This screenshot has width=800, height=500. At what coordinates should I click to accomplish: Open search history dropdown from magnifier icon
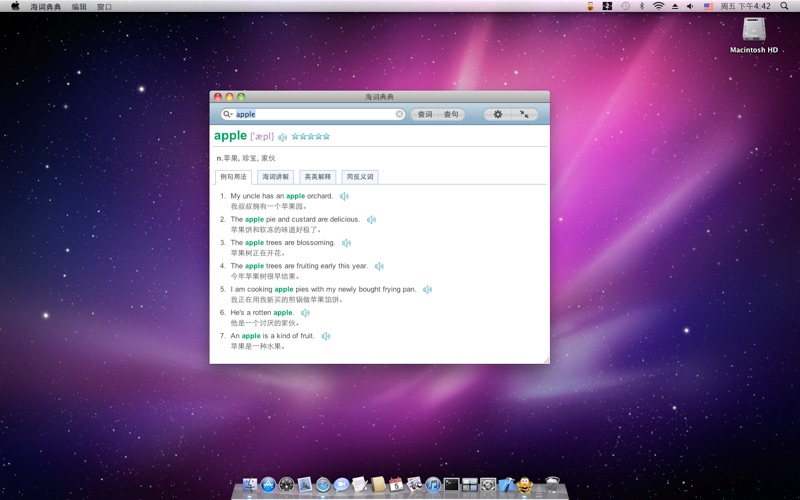(228, 114)
